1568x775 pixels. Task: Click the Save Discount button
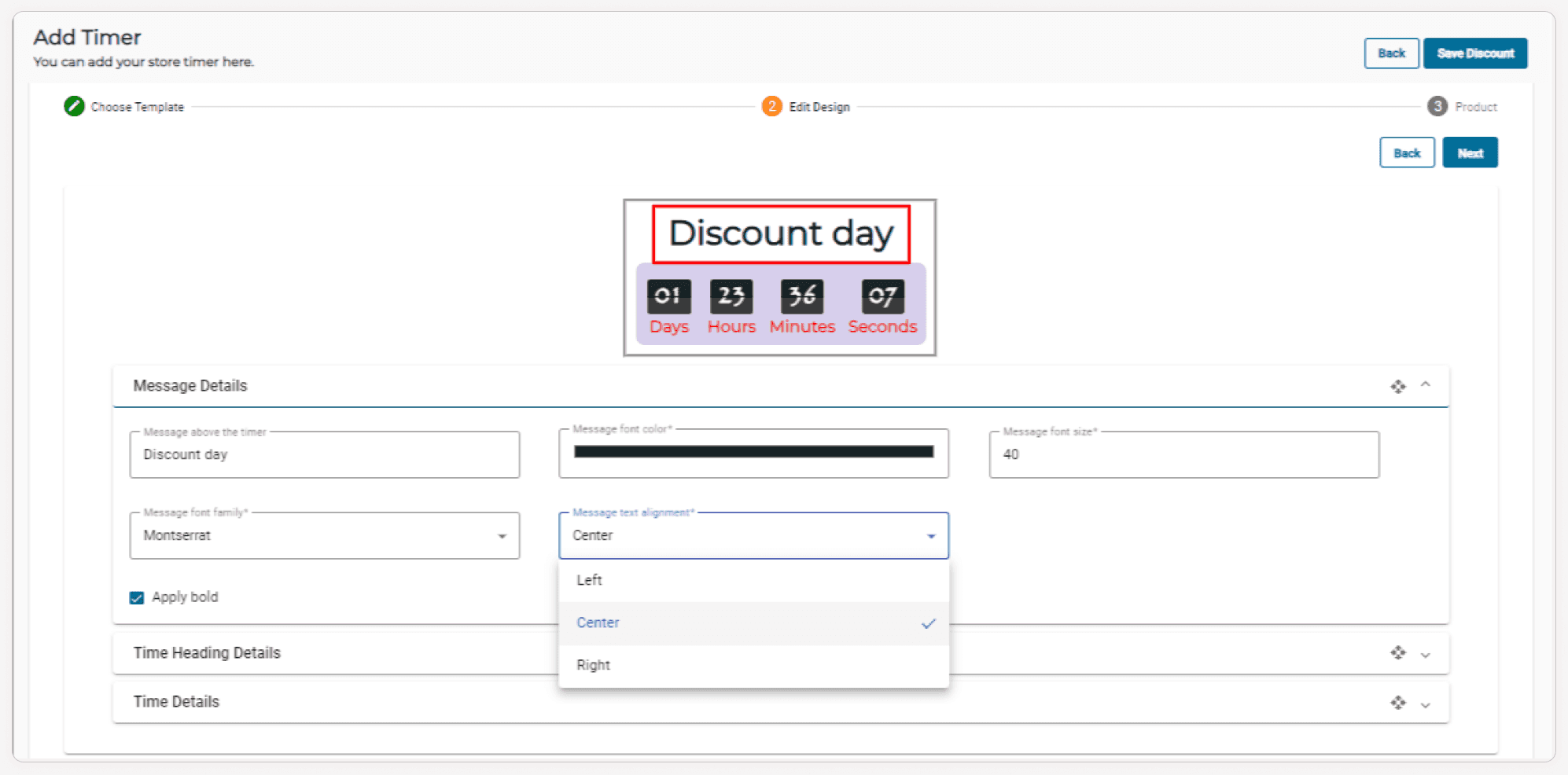[1474, 53]
